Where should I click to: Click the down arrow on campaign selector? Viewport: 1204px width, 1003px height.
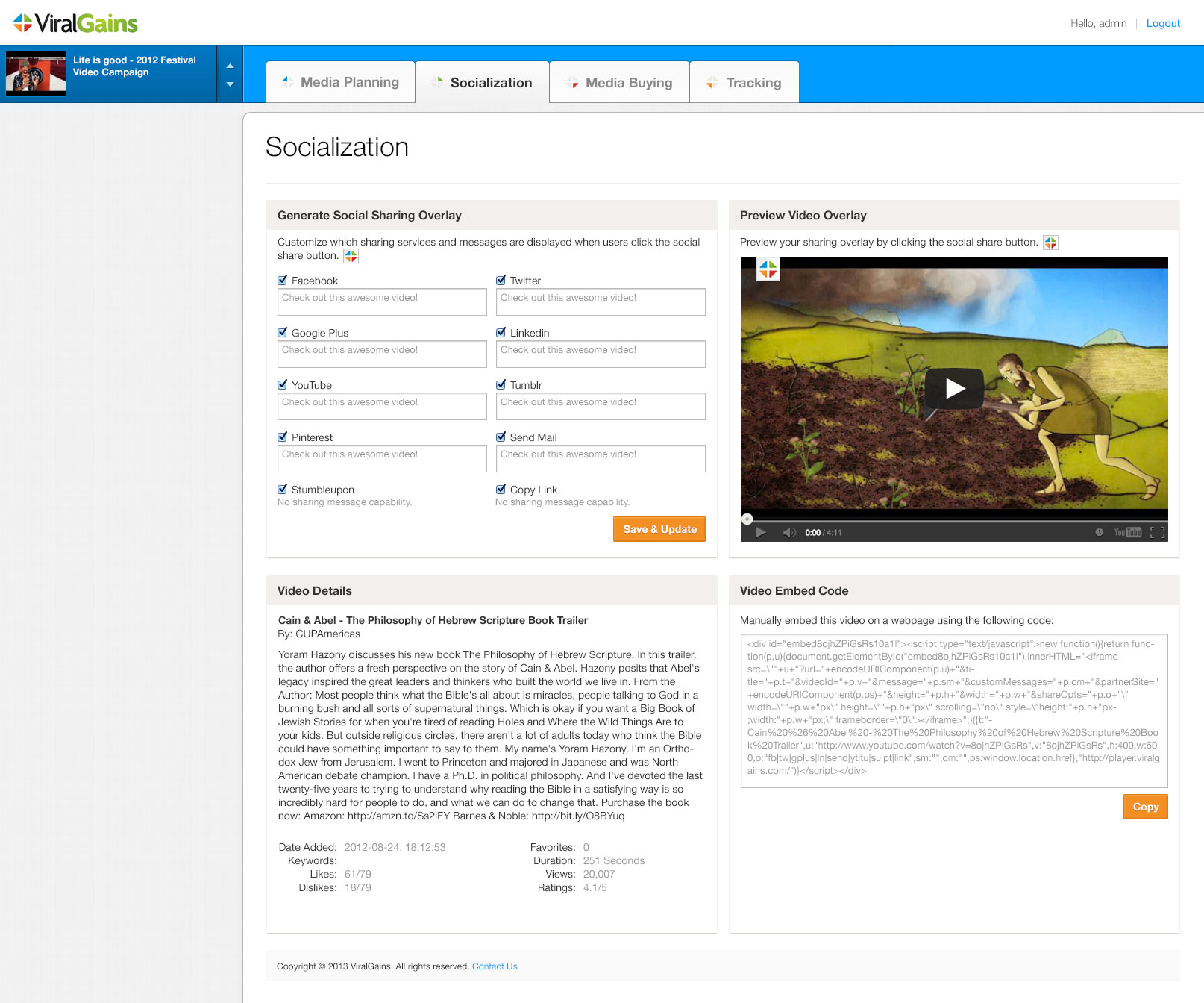click(x=230, y=84)
